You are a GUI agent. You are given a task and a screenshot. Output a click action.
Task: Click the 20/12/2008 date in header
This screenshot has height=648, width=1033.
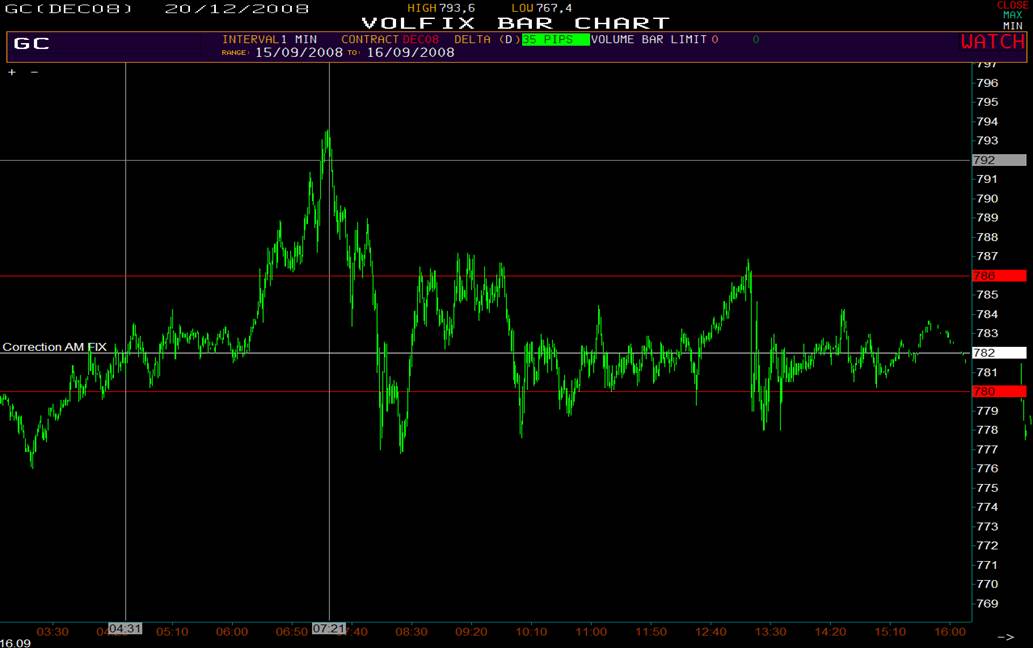tap(237, 9)
